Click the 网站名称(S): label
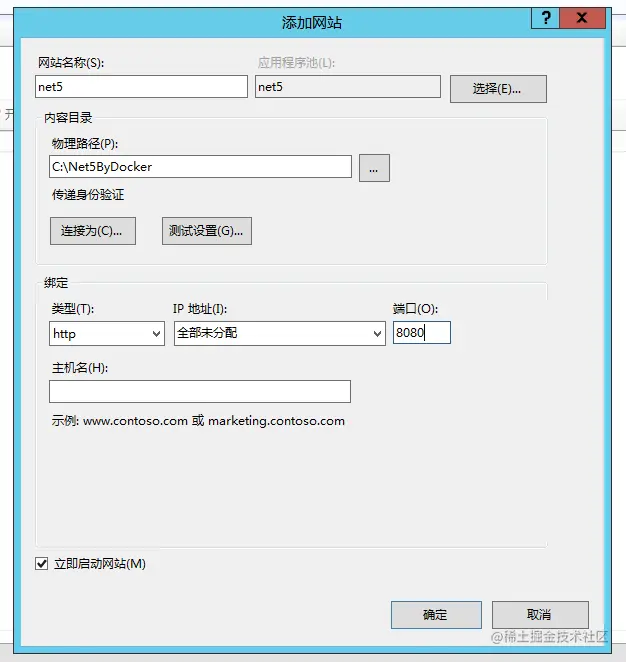Image resolution: width=626 pixels, height=662 pixels. tap(71, 63)
